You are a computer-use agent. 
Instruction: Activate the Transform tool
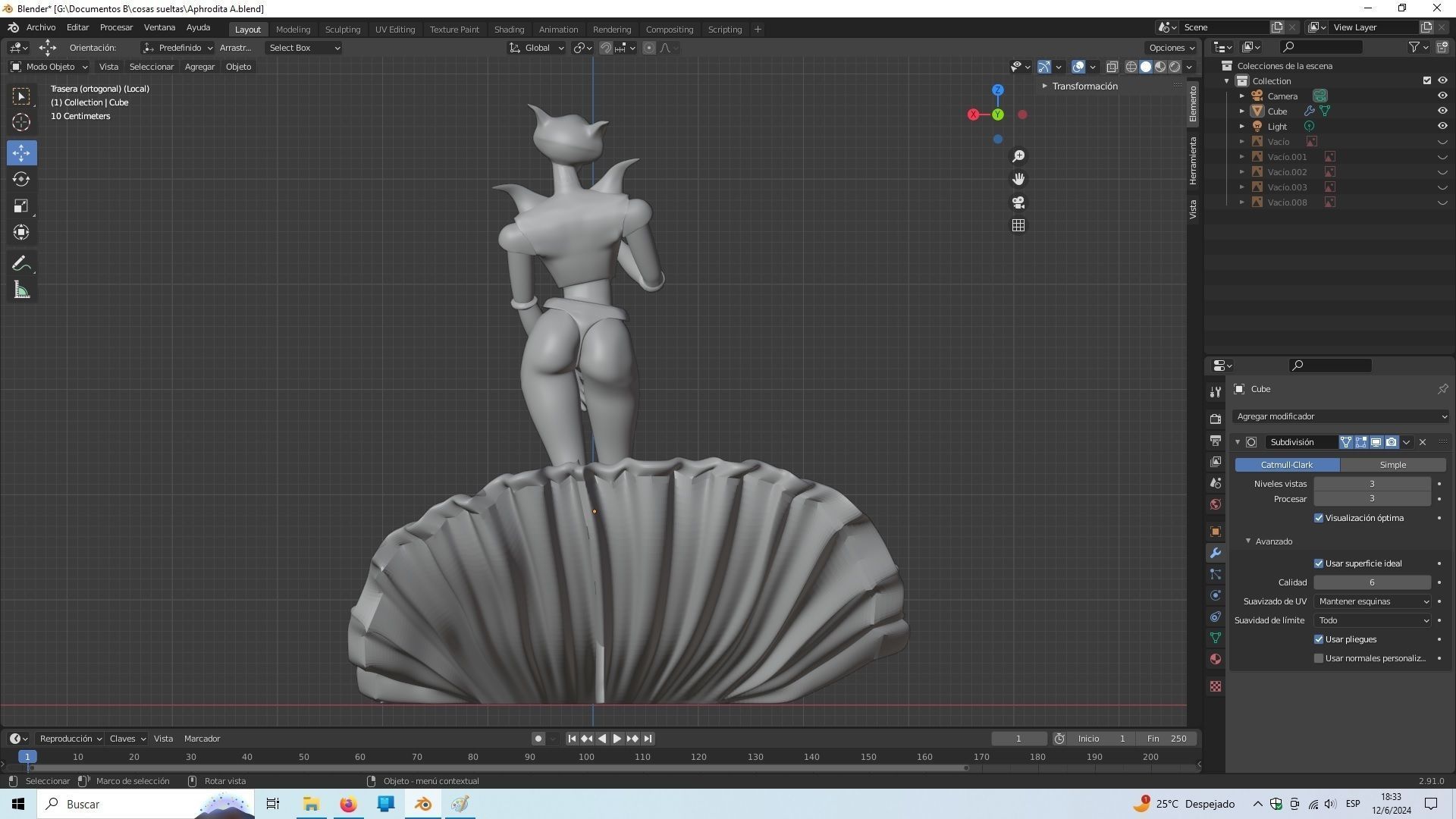click(21, 232)
